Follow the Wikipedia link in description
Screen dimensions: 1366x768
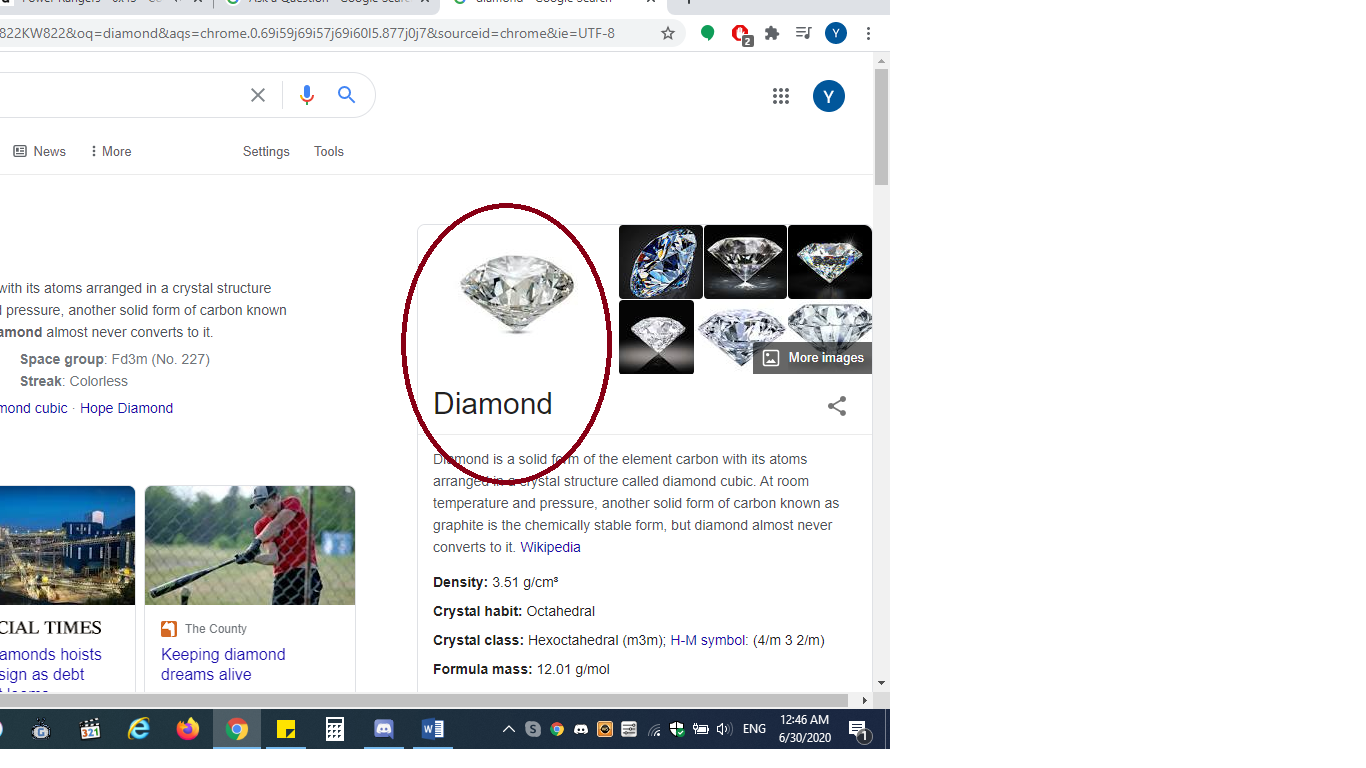[550, 547]
